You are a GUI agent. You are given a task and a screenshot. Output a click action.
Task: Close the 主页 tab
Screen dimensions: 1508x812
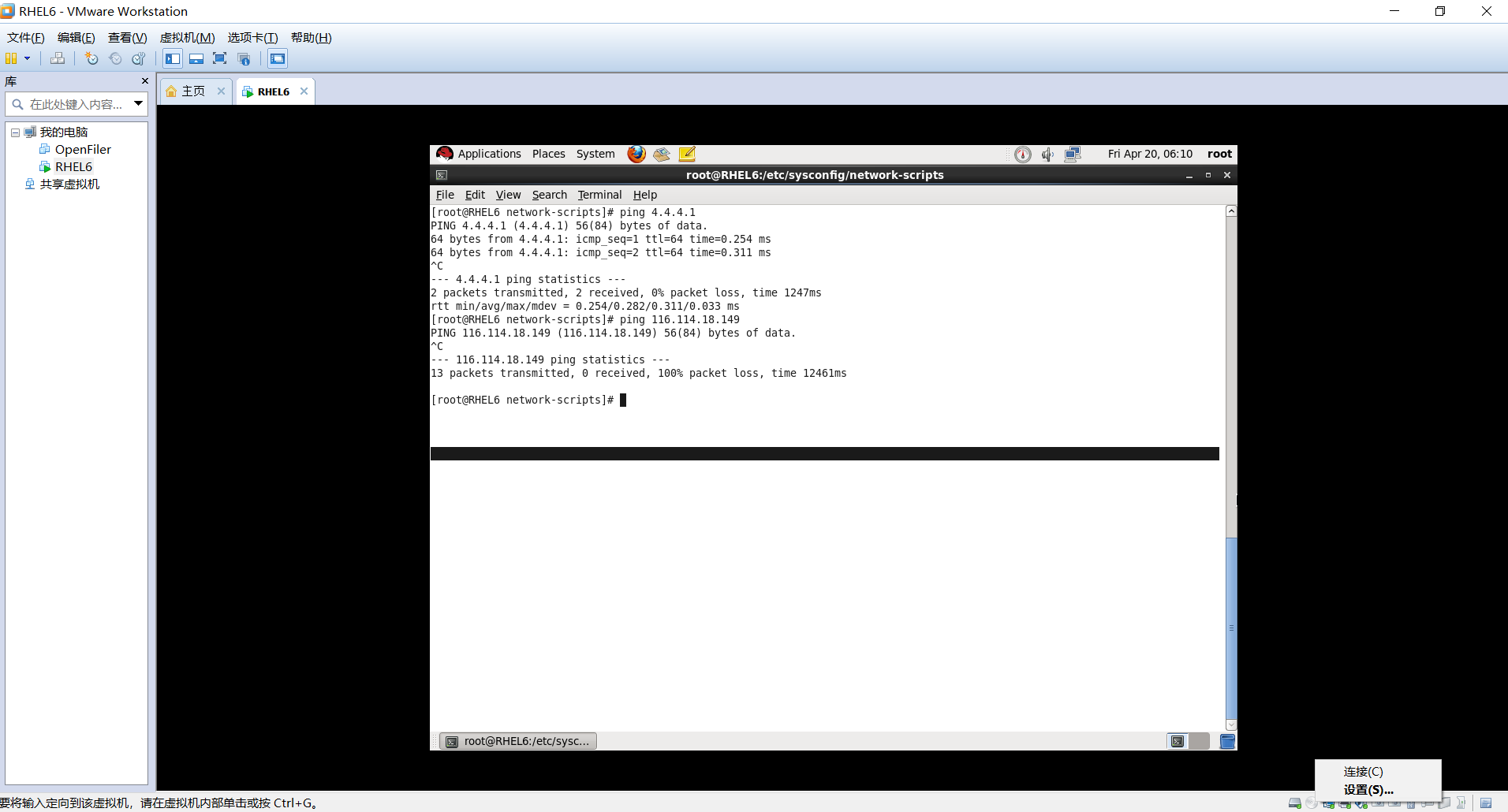click(x=221, y=91)
